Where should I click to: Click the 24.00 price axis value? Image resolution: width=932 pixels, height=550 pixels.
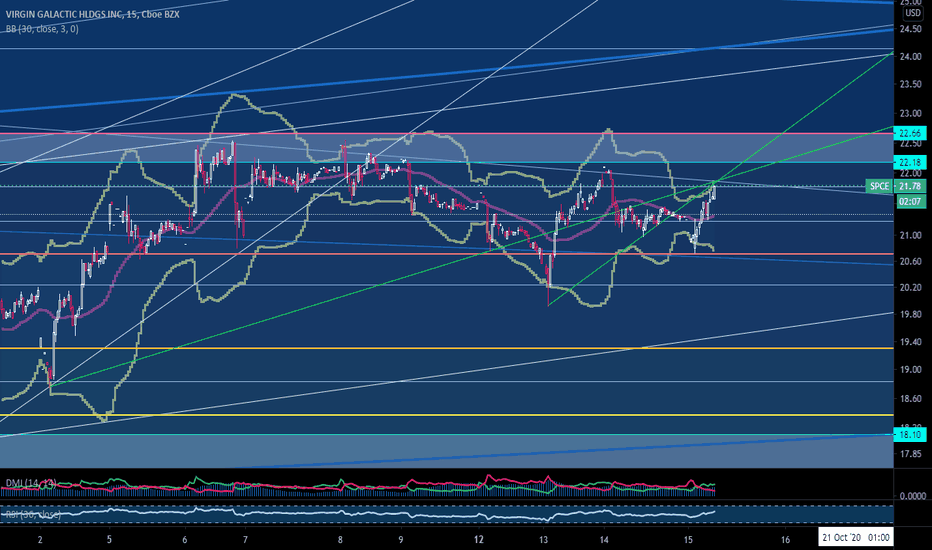(911, 57)
